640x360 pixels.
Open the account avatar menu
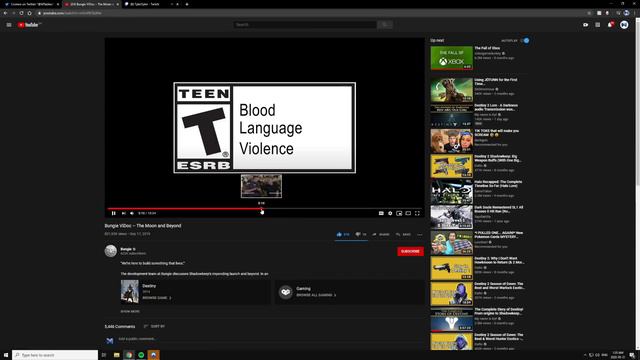[624, 25]
